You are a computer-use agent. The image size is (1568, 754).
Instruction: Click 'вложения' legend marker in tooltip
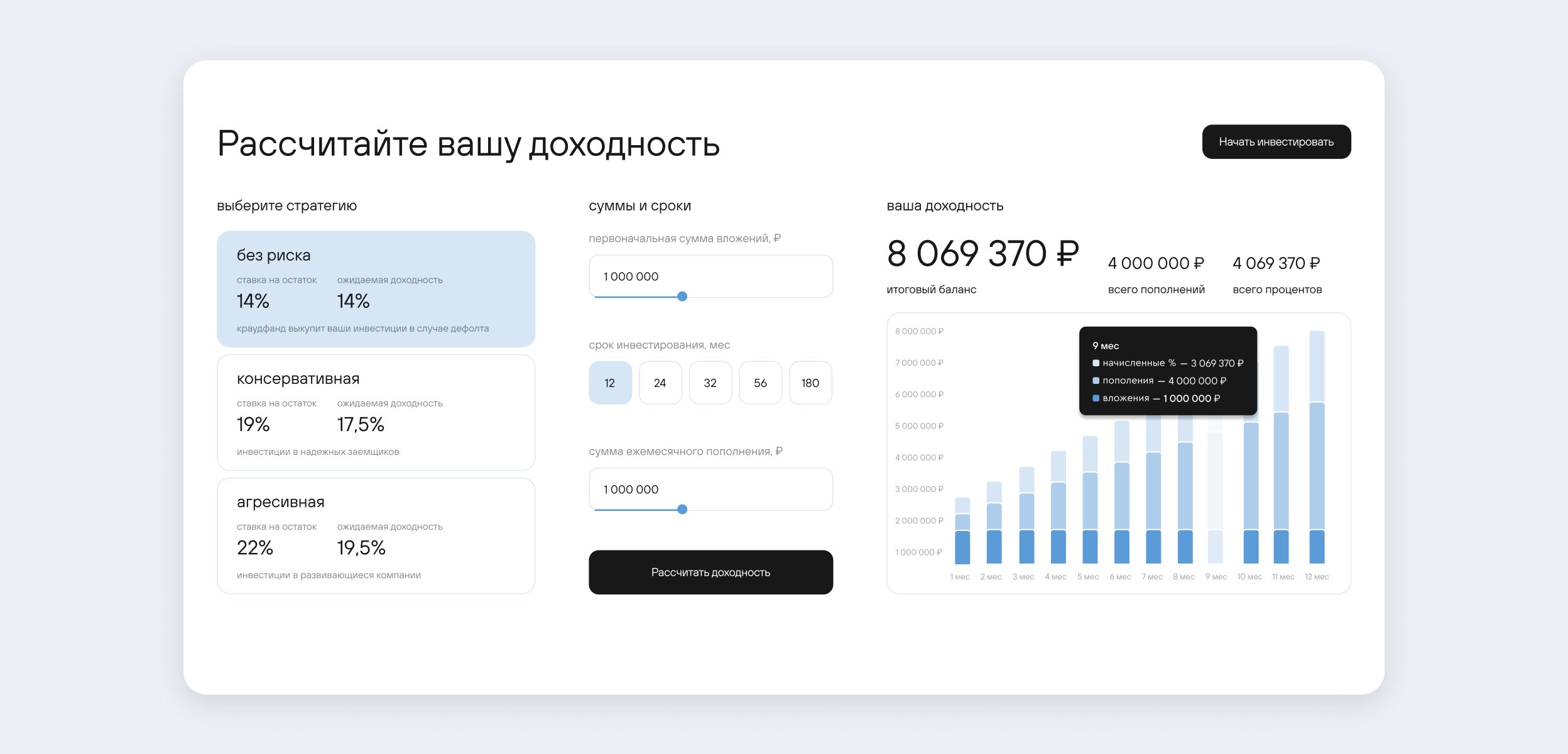(1096, 398)
